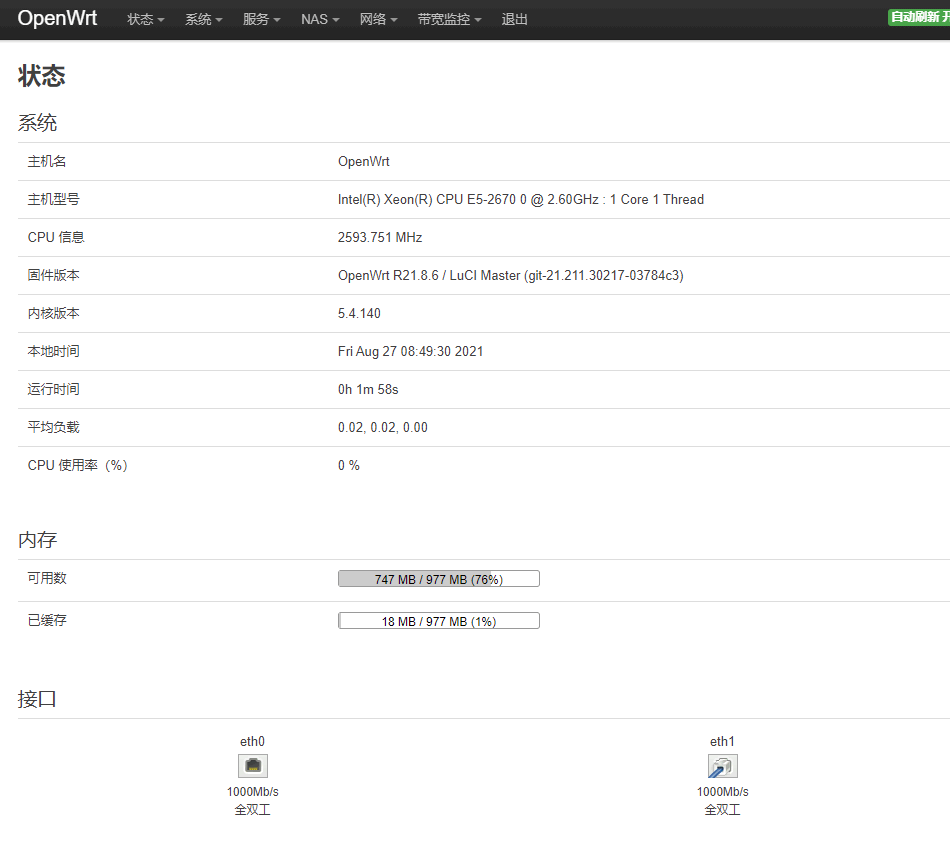This screenshot has height=841, width=950.
Task: Click the CPU 使用率 (%) label
Action: pos(78,465)
